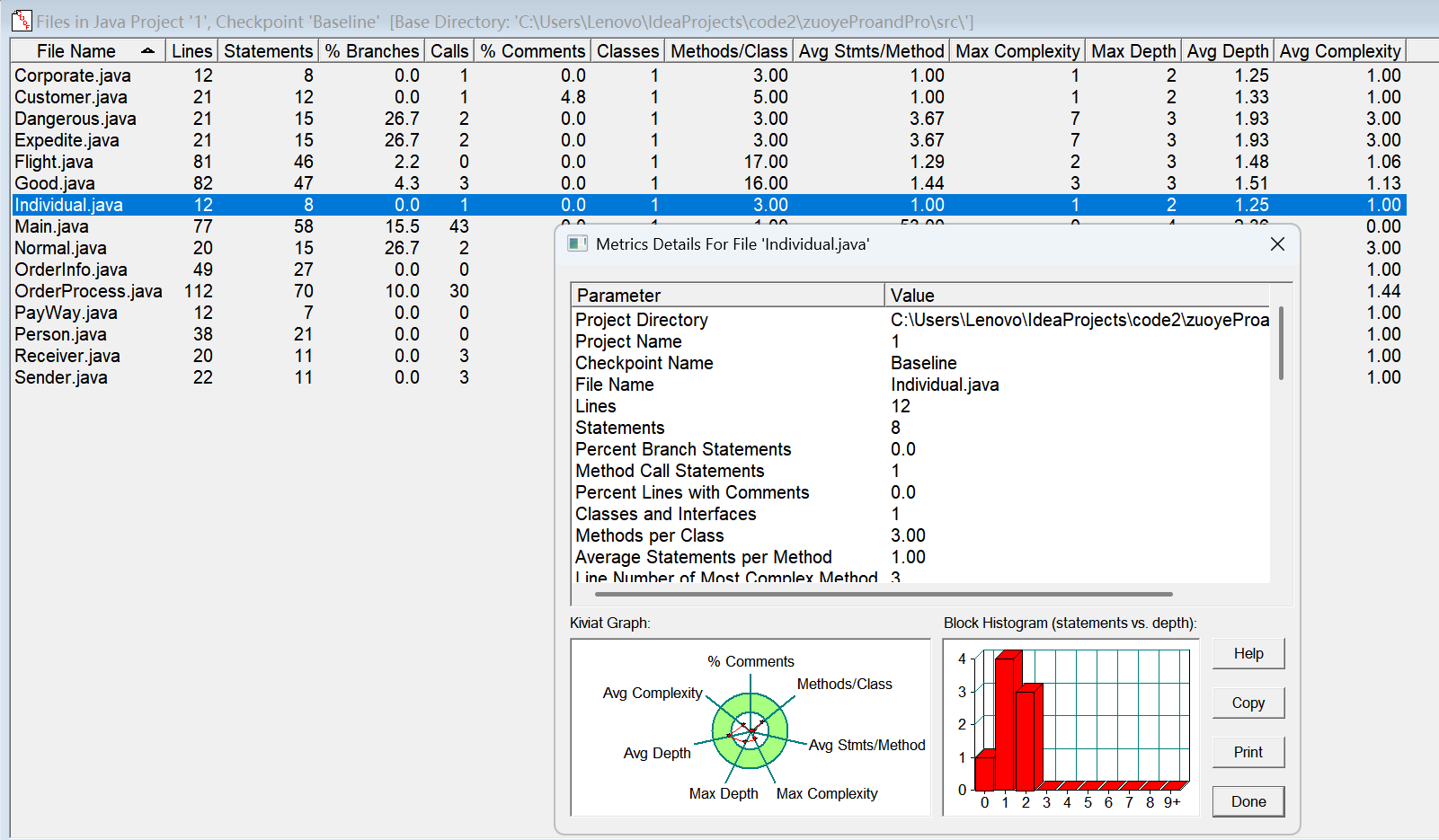Screen dimensions: 1439x840
Task: Click the Metrics Details dialog title icon
Action: click(578, 244)
